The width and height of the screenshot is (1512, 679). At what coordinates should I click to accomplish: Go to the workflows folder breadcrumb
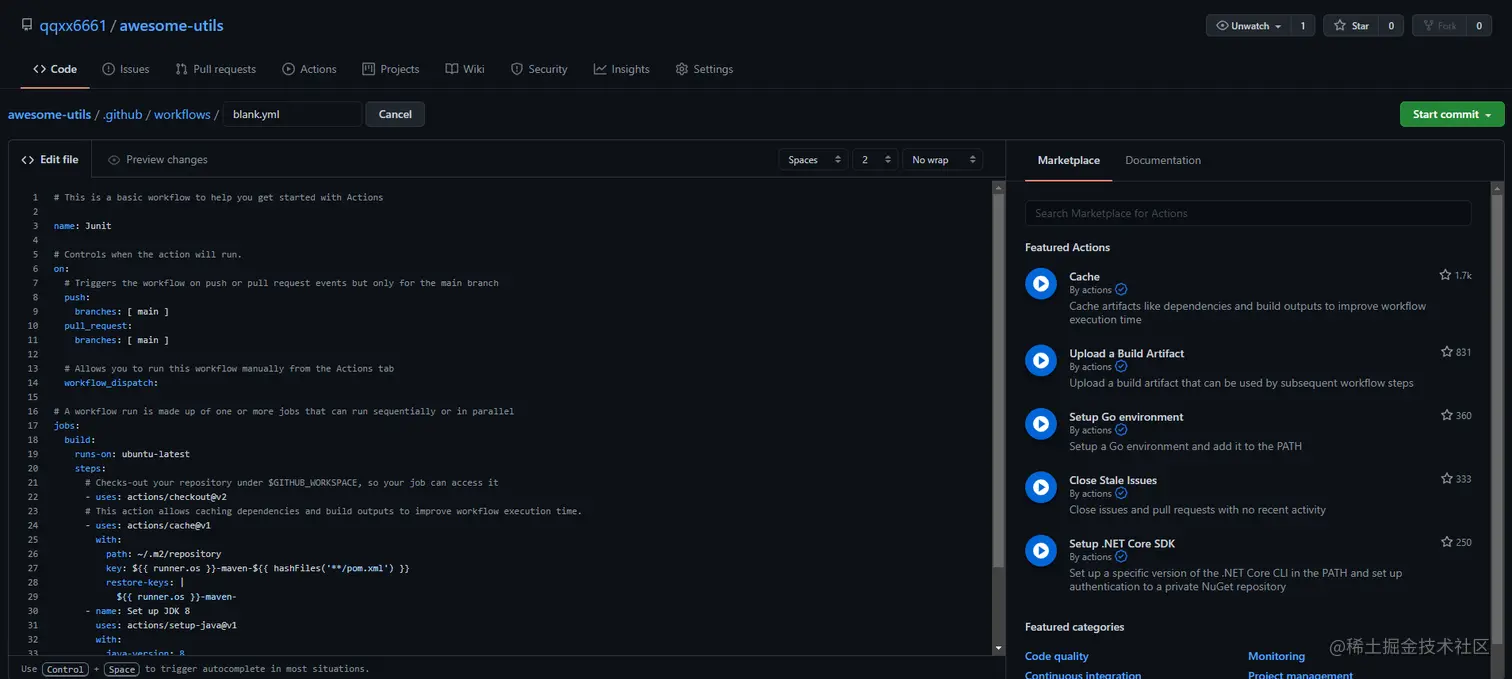click(x=182, y=115)
